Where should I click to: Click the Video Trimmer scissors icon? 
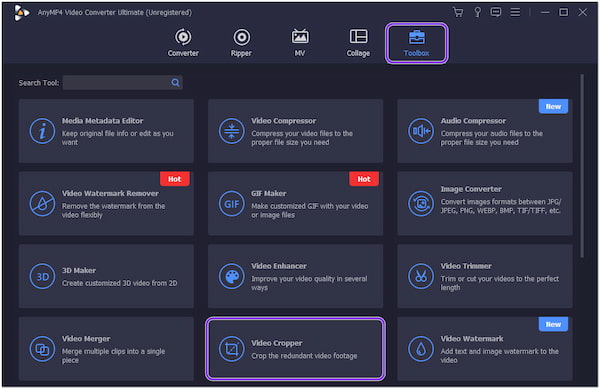point(421,276)
